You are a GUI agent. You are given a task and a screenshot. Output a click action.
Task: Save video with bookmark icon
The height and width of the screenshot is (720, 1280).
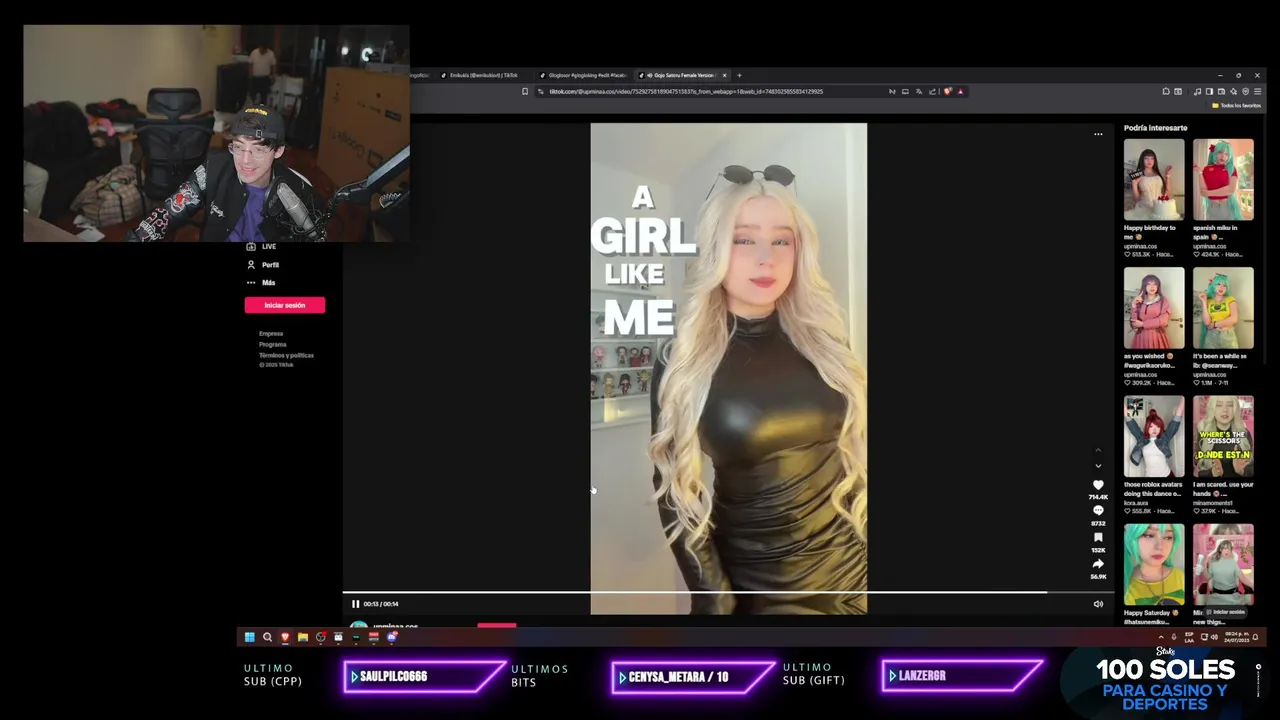(x=1098, y=538)
